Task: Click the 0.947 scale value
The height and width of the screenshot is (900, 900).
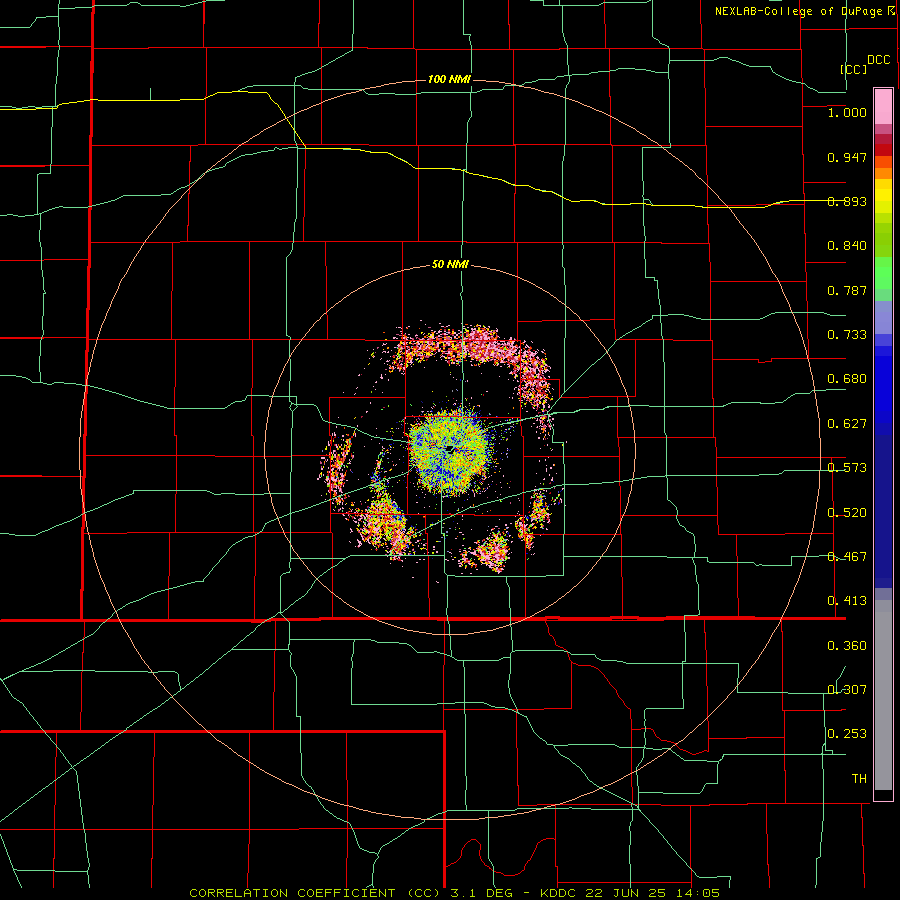Action: click(847, 157)
